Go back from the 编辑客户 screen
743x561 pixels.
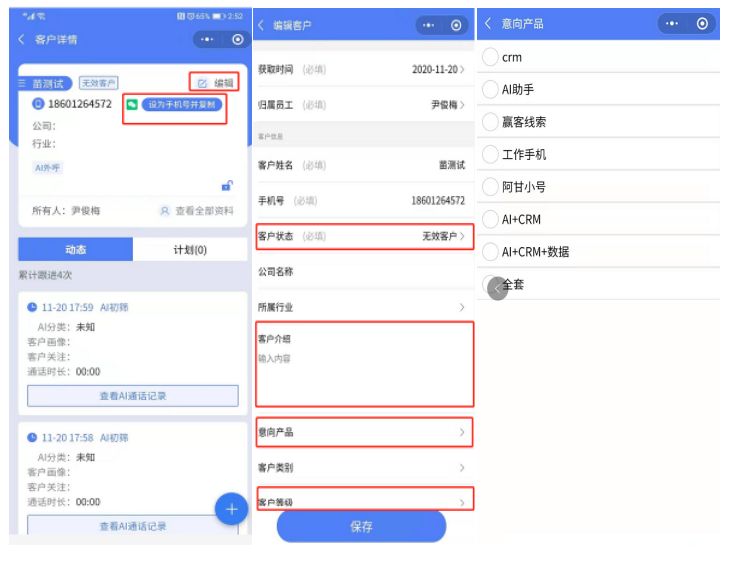pos(261,25)
